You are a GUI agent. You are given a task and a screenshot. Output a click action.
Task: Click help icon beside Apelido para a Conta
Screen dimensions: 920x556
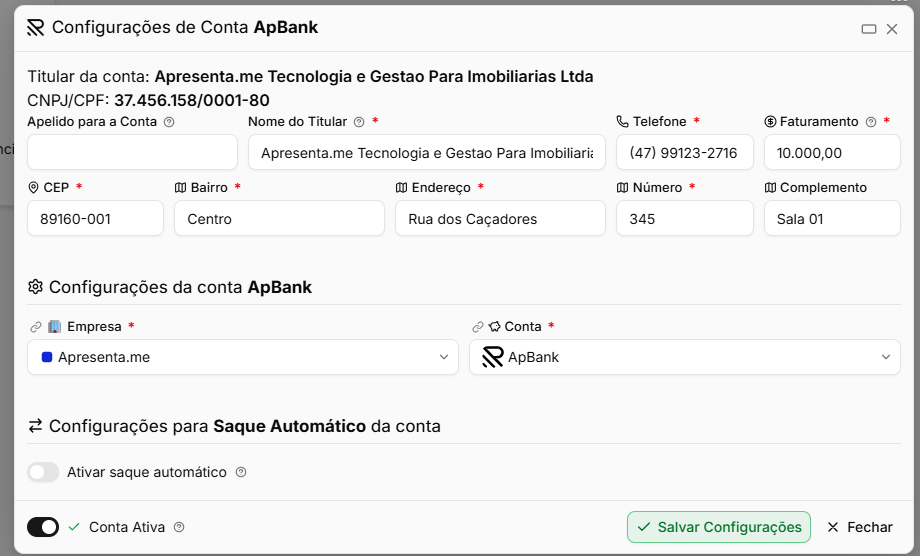(x=169, y=122)
